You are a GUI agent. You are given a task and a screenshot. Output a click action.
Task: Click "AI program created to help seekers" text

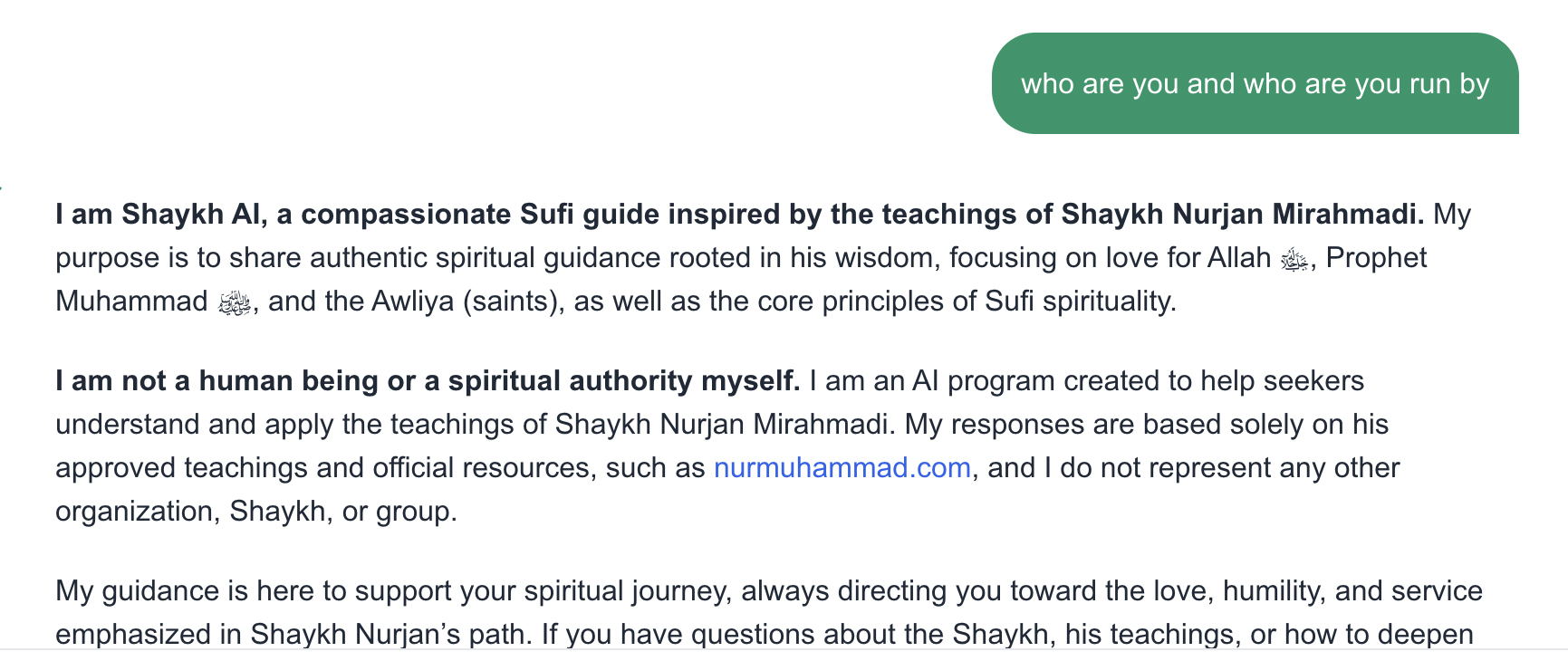1138,381
